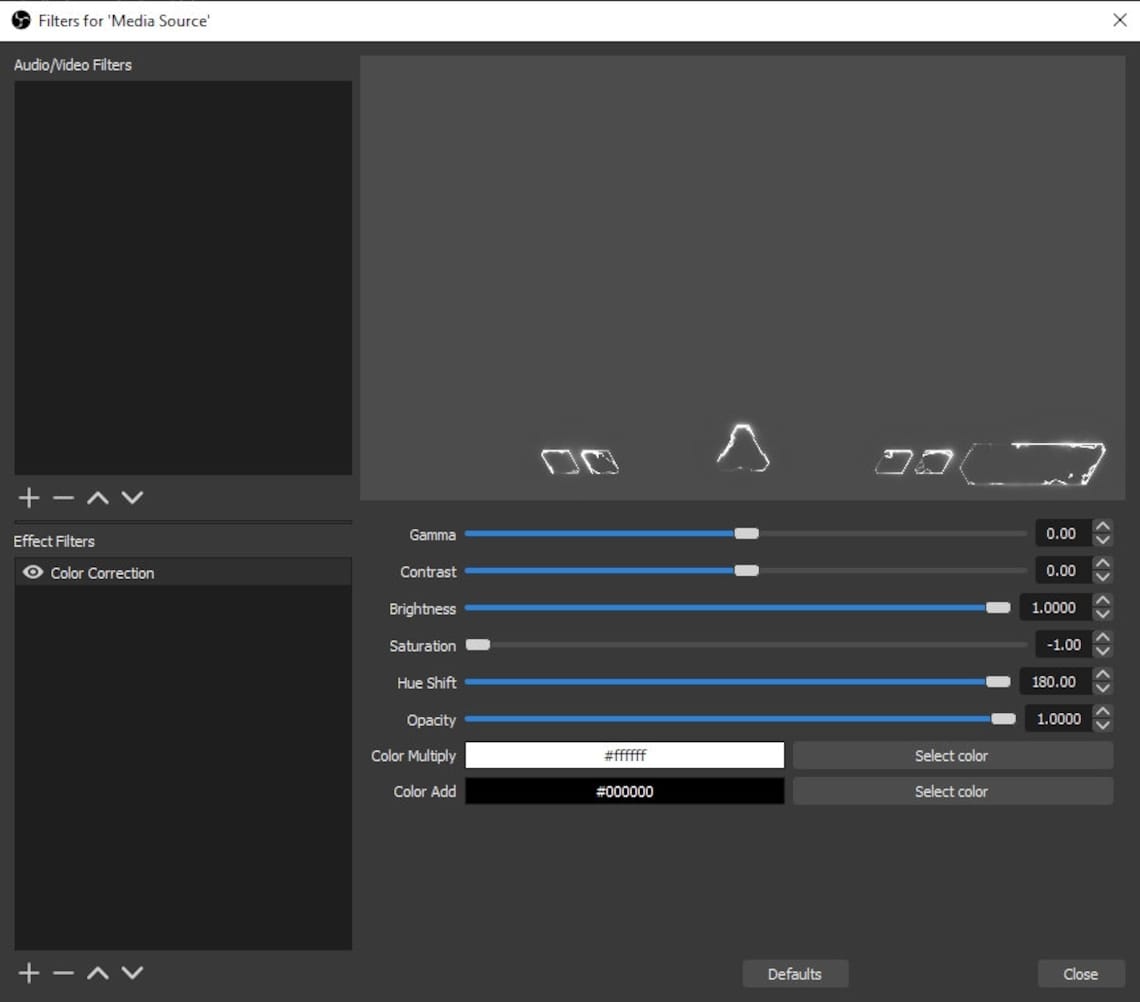Move the effect filter up

coord(97,972)
